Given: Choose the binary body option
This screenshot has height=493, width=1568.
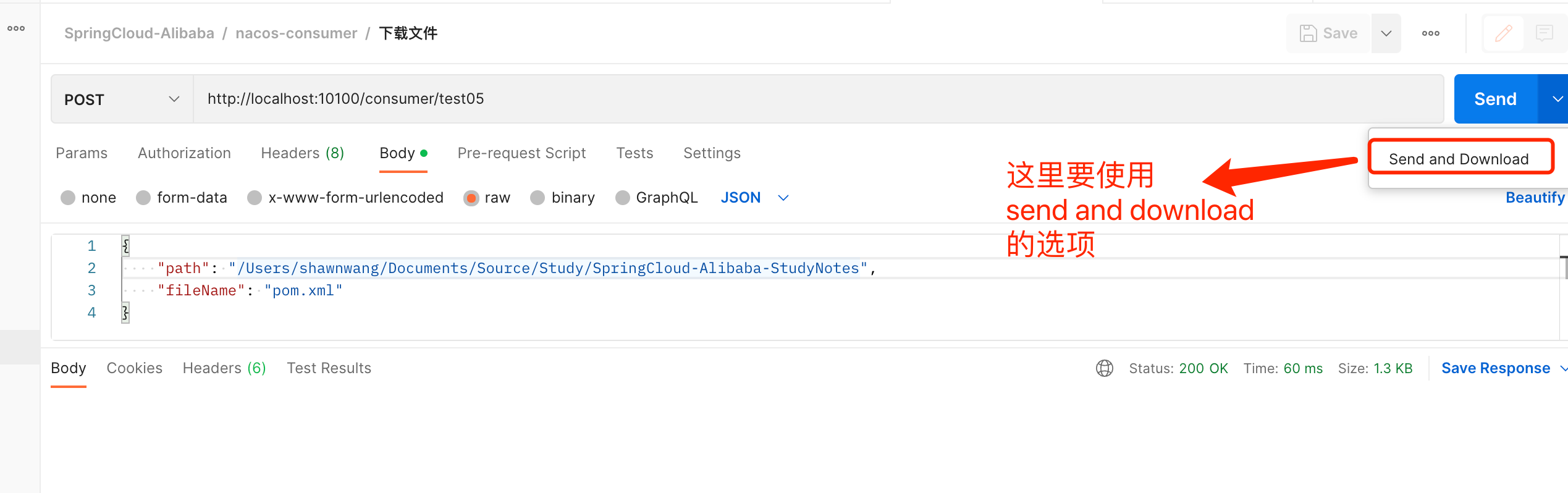Looking at the screenshot, I should [537, 198].
